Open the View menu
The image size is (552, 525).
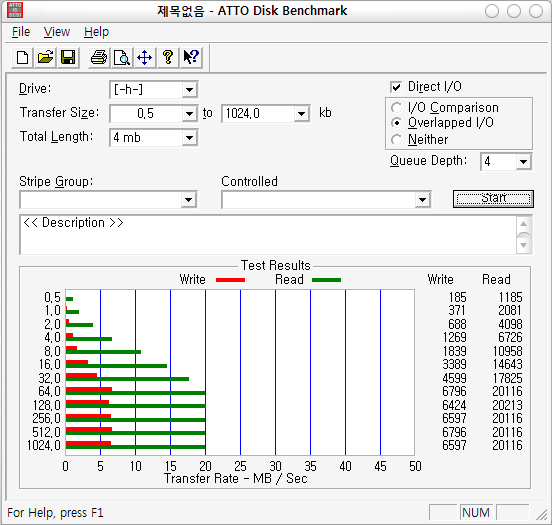[x=57, y=32]
